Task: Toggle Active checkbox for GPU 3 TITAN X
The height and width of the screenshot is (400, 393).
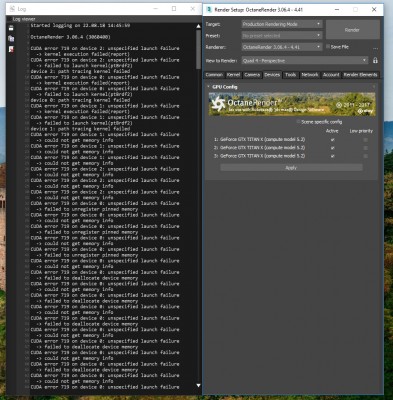Action: (332, 156)
